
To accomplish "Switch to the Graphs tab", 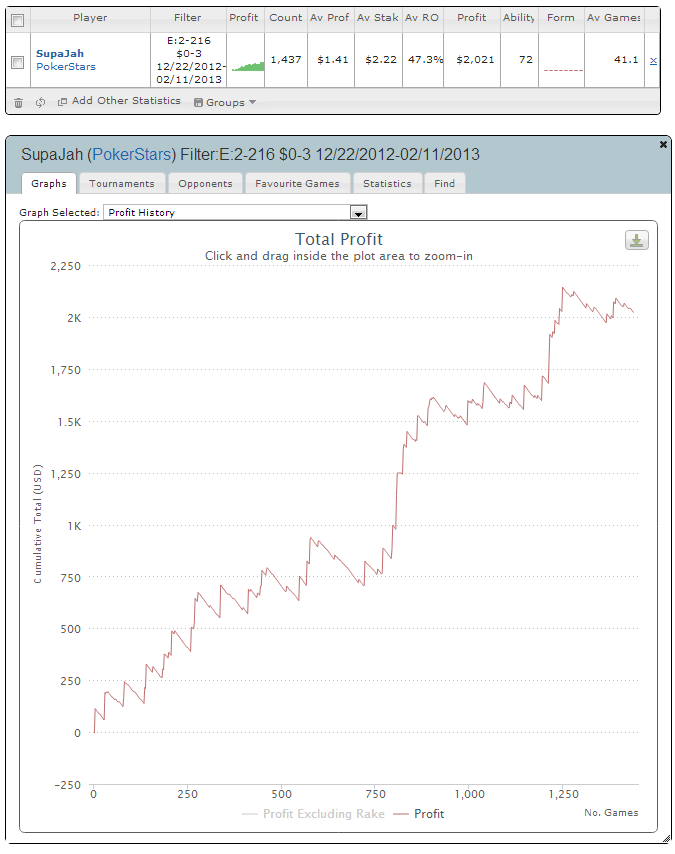I will [x=48, y=184].
